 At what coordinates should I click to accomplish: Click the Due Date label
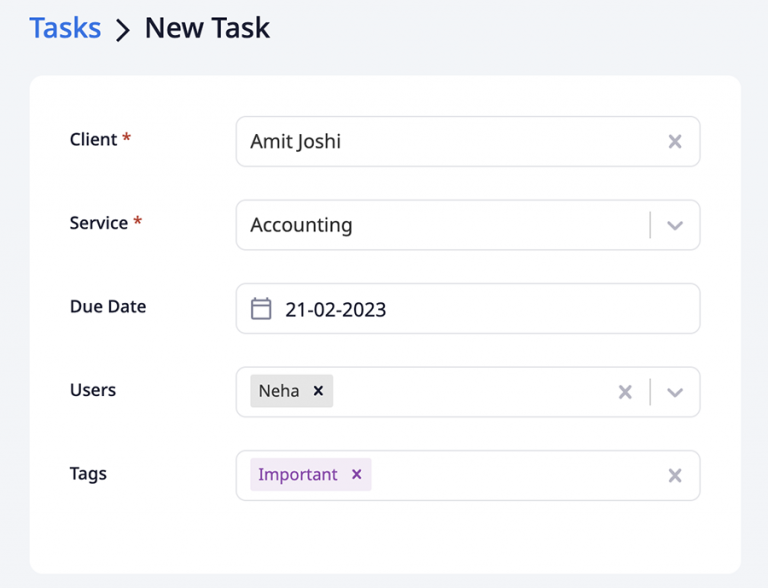point(108,306)
